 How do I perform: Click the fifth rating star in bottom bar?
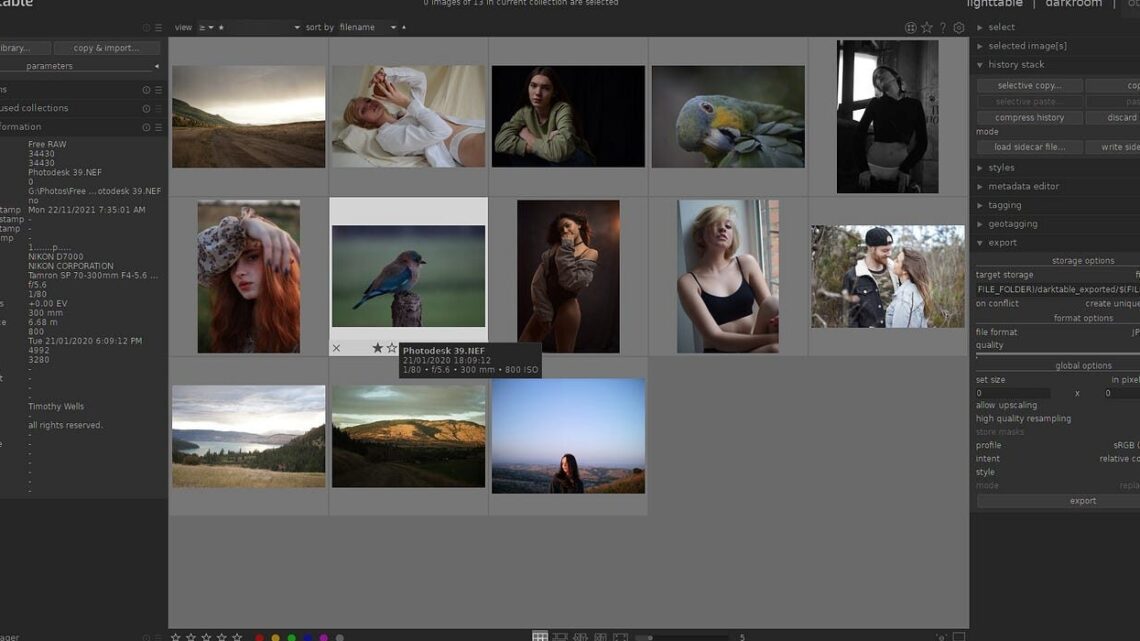point(236,637)
